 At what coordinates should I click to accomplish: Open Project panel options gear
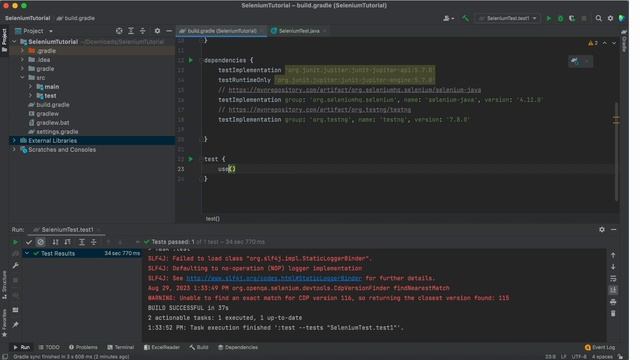[x=157, y=31]
